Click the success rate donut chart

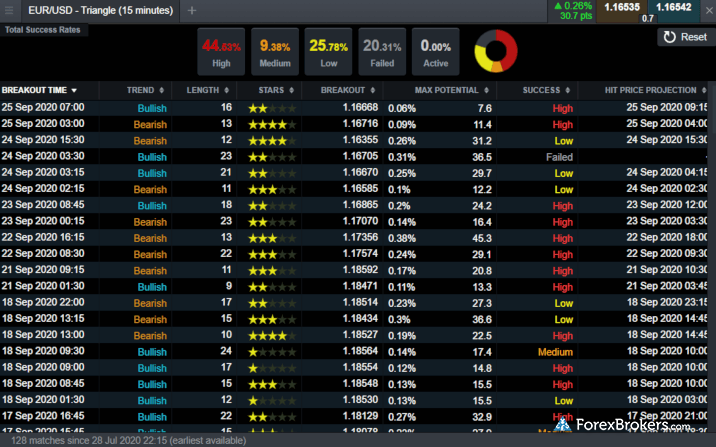pyautogui.click(x=497, y=51)
